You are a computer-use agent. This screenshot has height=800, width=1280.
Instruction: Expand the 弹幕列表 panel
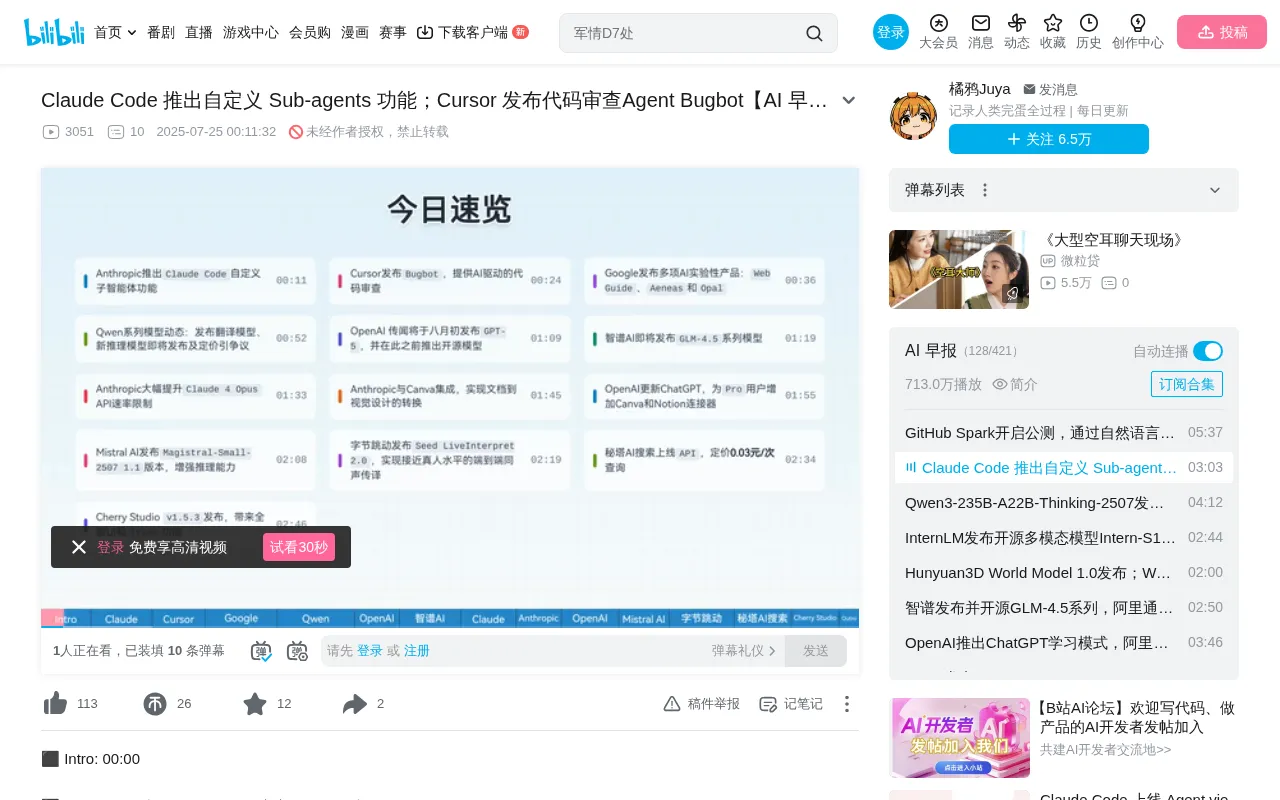click(x=1215, y=190)
